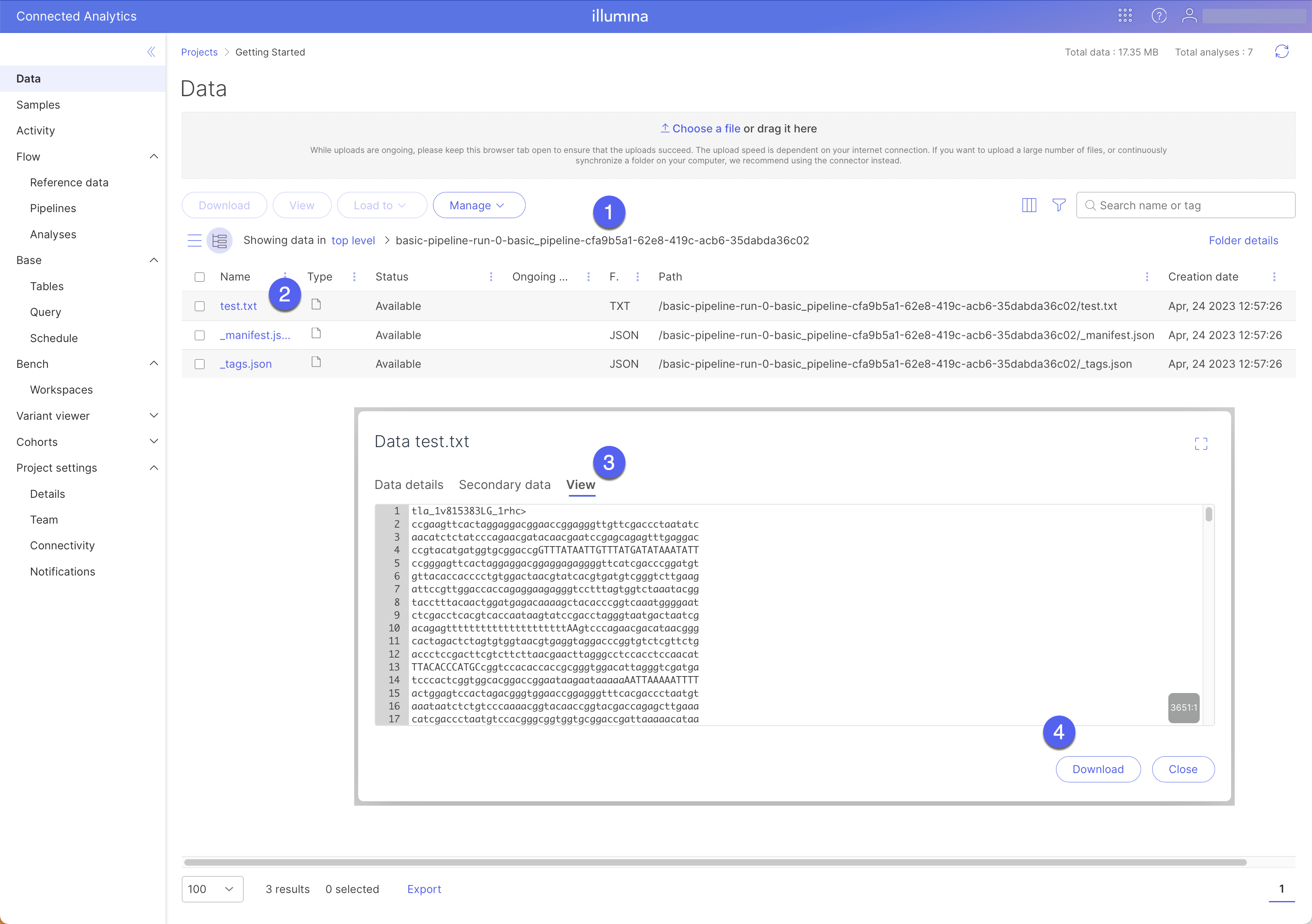Open the 100 page-size dropdown
1312x924 pixels.
point(212,889)
